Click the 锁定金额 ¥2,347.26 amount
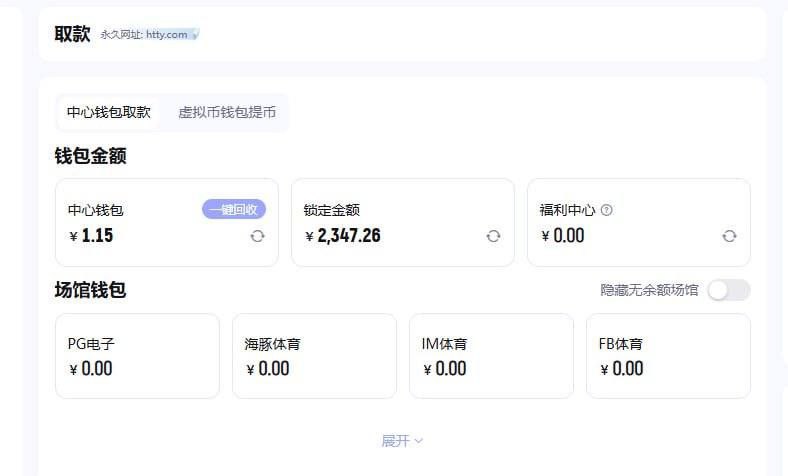 point(348,236)
